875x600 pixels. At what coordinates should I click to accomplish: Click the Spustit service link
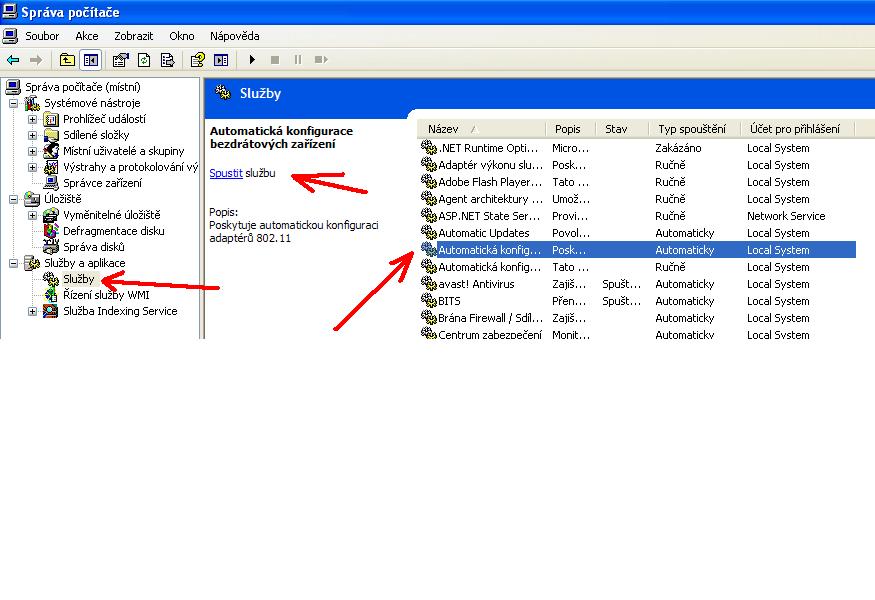click(226, 174)
